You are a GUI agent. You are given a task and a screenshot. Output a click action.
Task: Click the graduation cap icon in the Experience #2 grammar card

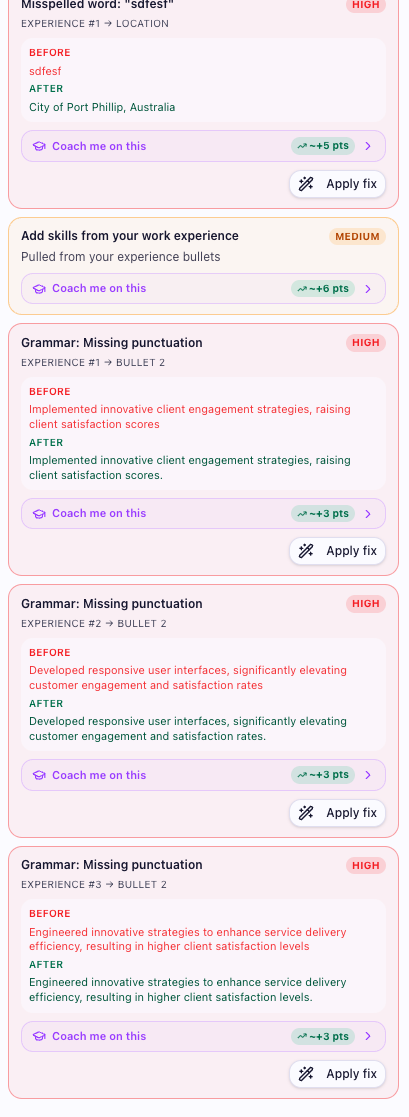coord(39,775)
